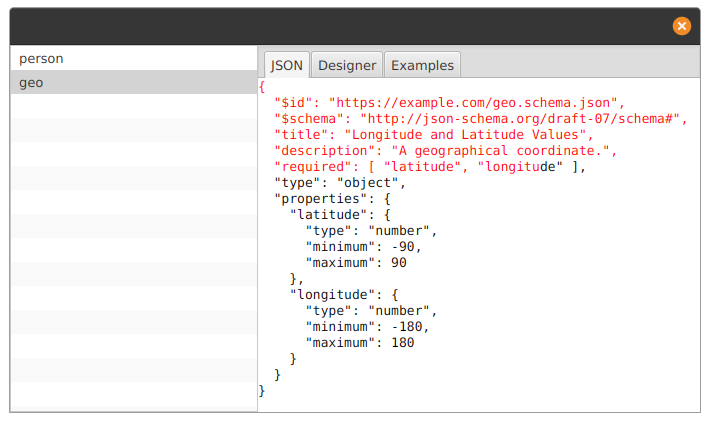Click the first empty row below geo
This screenshot has width=710, height=422.
134,106
